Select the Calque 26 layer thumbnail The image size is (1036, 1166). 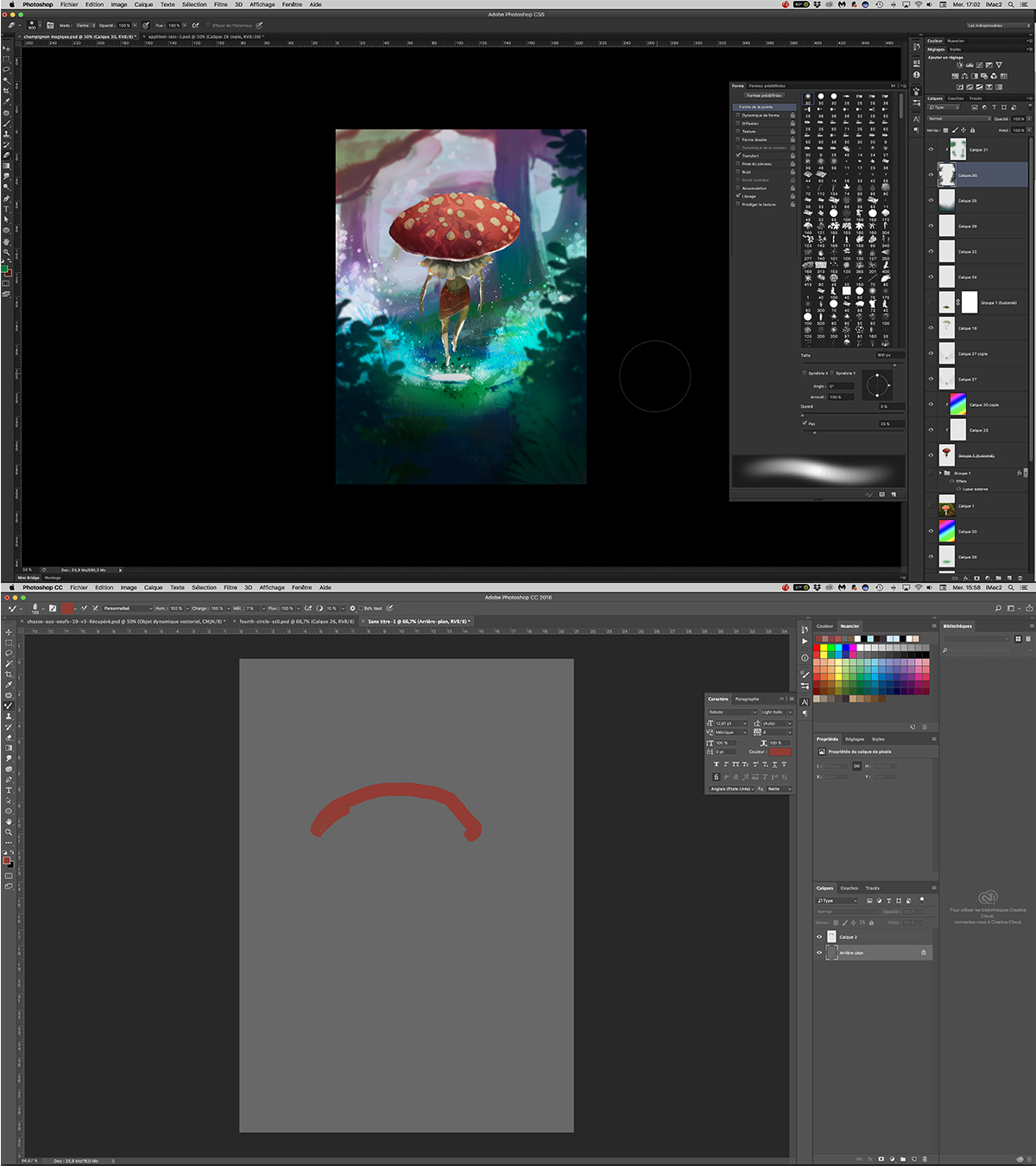click(x=947, y=200)
